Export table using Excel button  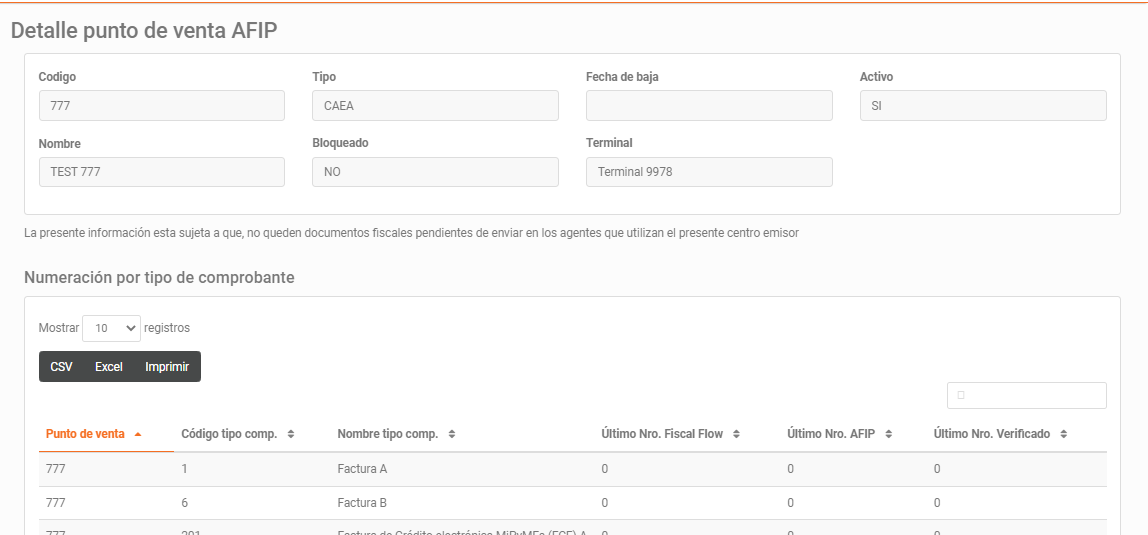(108, 367)
